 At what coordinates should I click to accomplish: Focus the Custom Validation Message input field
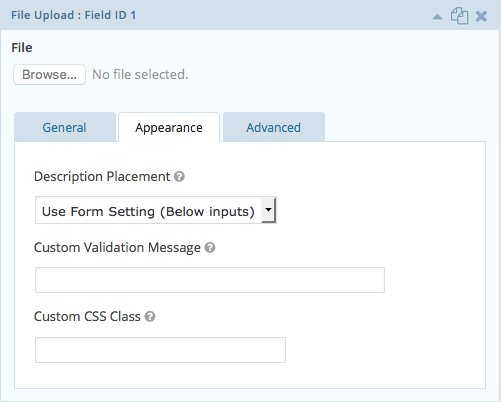pyautogui.click(x=210, y=280)
